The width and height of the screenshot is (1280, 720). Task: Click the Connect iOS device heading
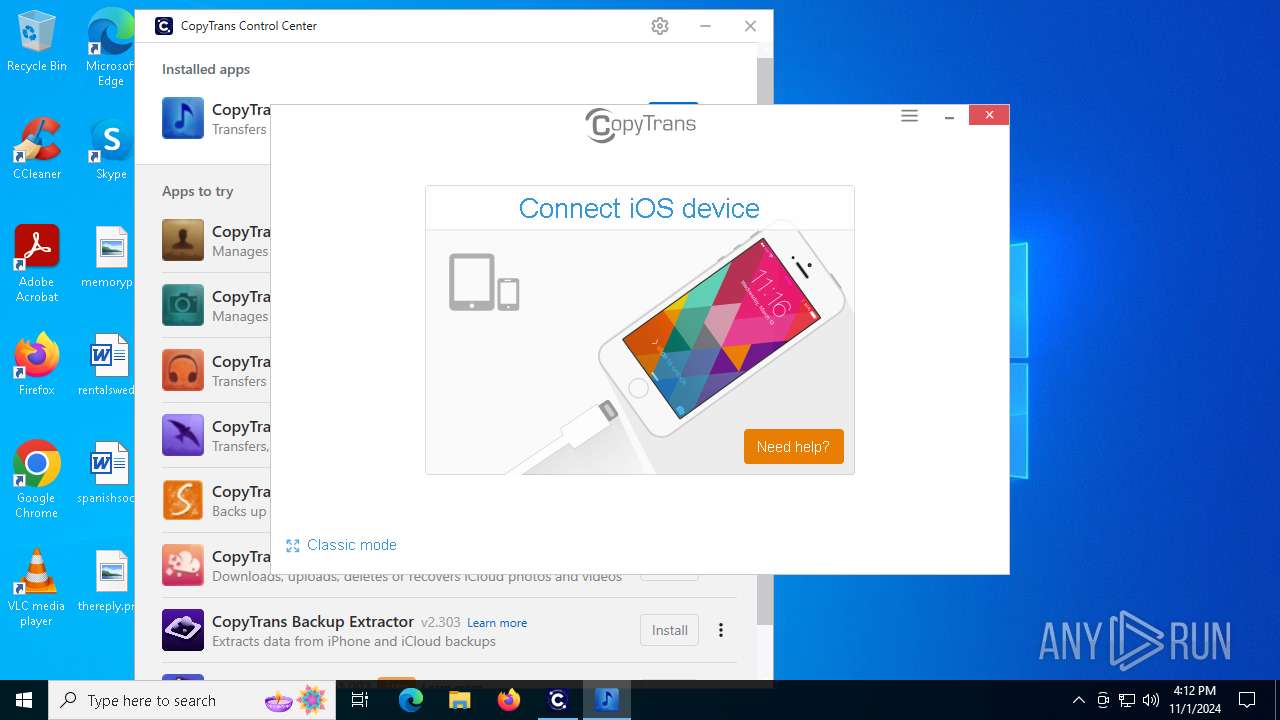click(x=639, y=208)
